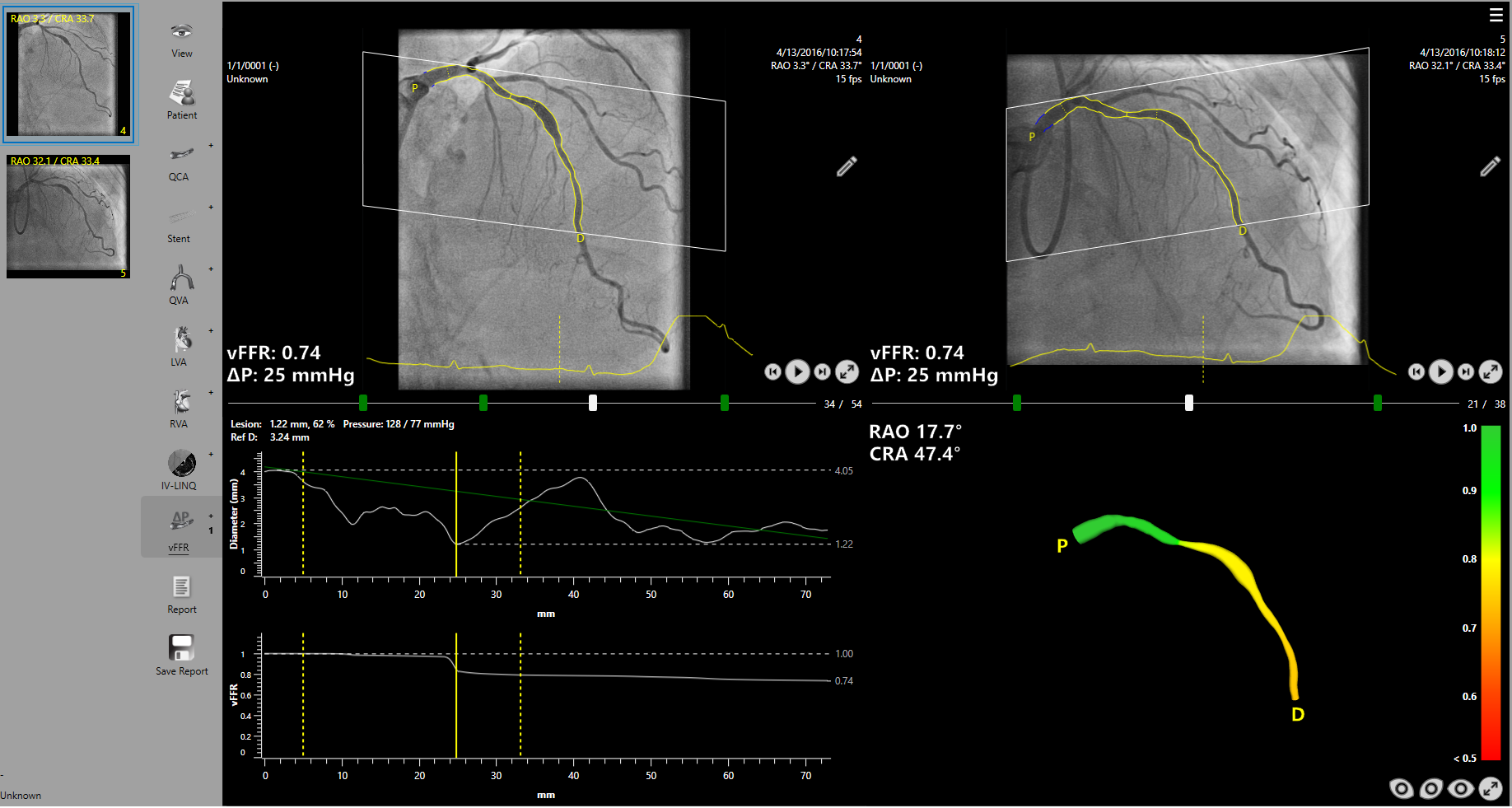Open the View tool in sidebar
Viewport: 1512px width, 808px height.
point(181,40)
